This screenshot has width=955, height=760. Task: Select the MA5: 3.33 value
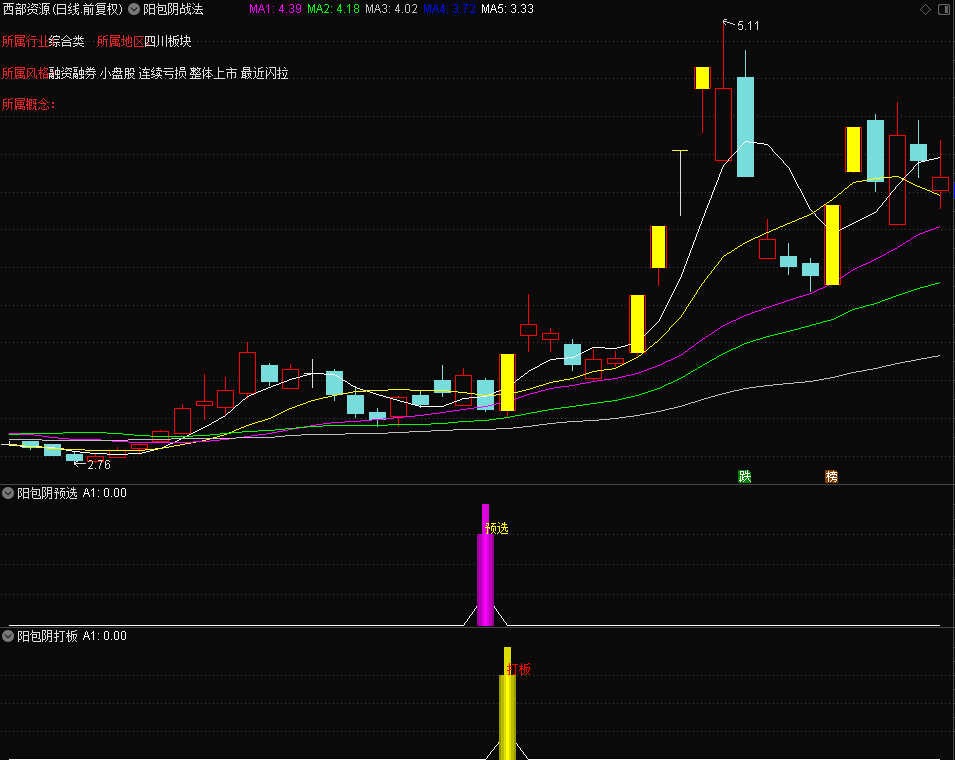coord(507,9)
